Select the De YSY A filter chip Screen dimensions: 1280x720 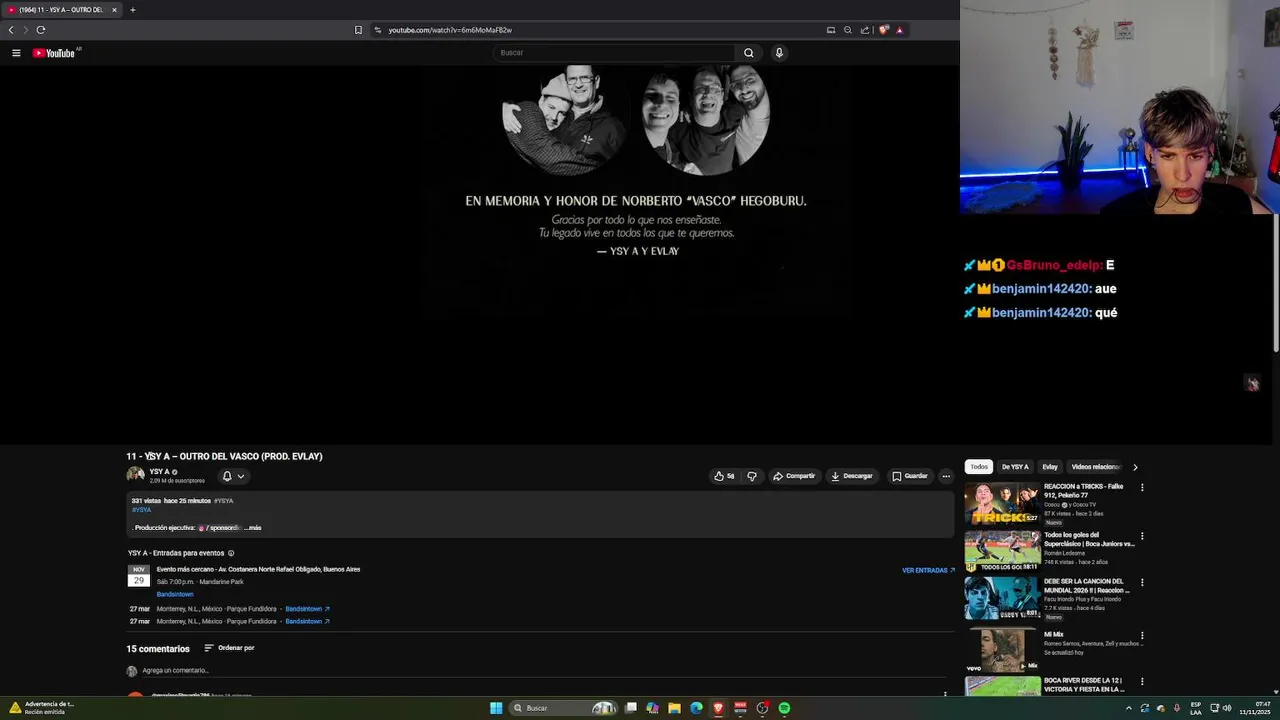[x=1015, y=467]
